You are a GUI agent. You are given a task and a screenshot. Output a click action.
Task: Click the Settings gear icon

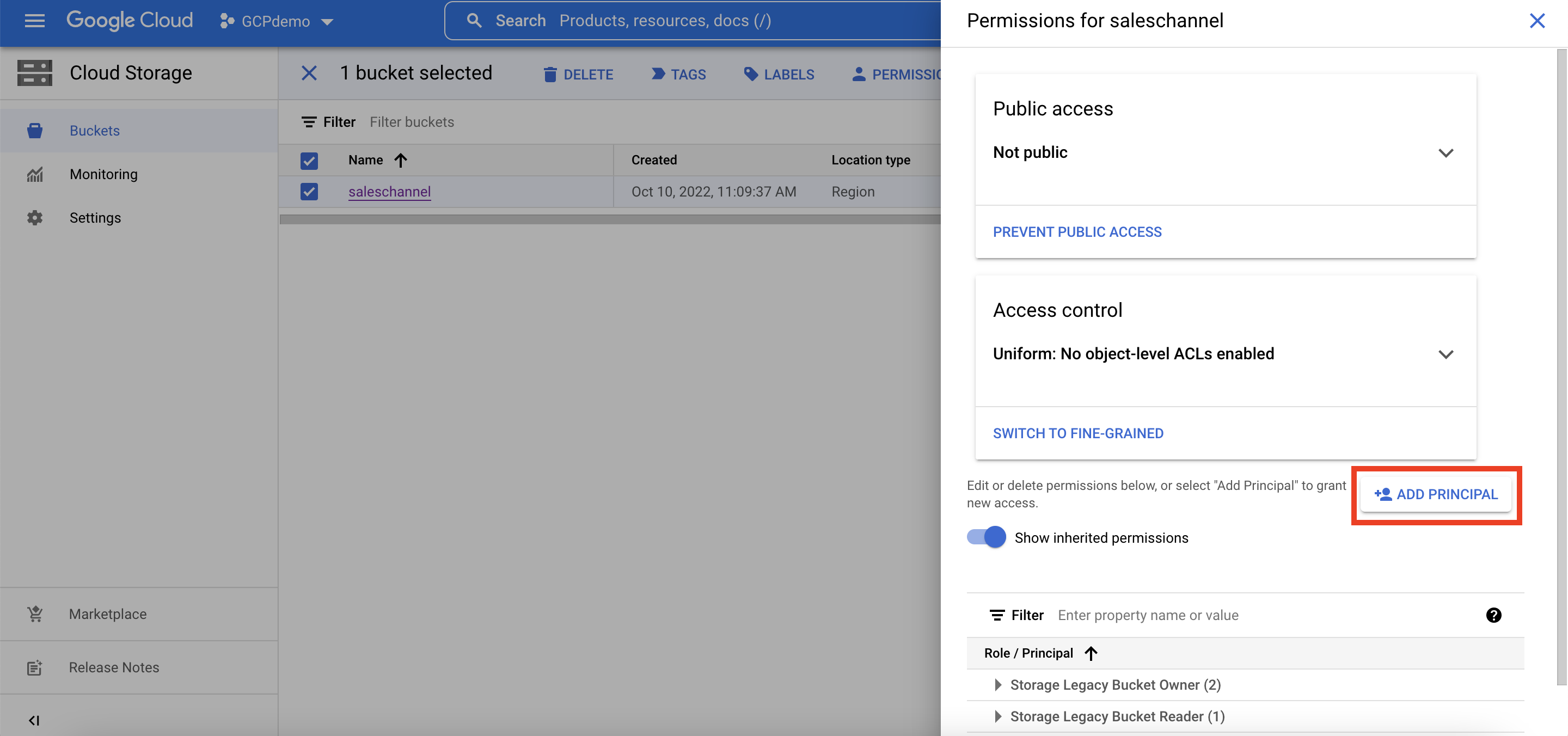(x=35, y=217)
